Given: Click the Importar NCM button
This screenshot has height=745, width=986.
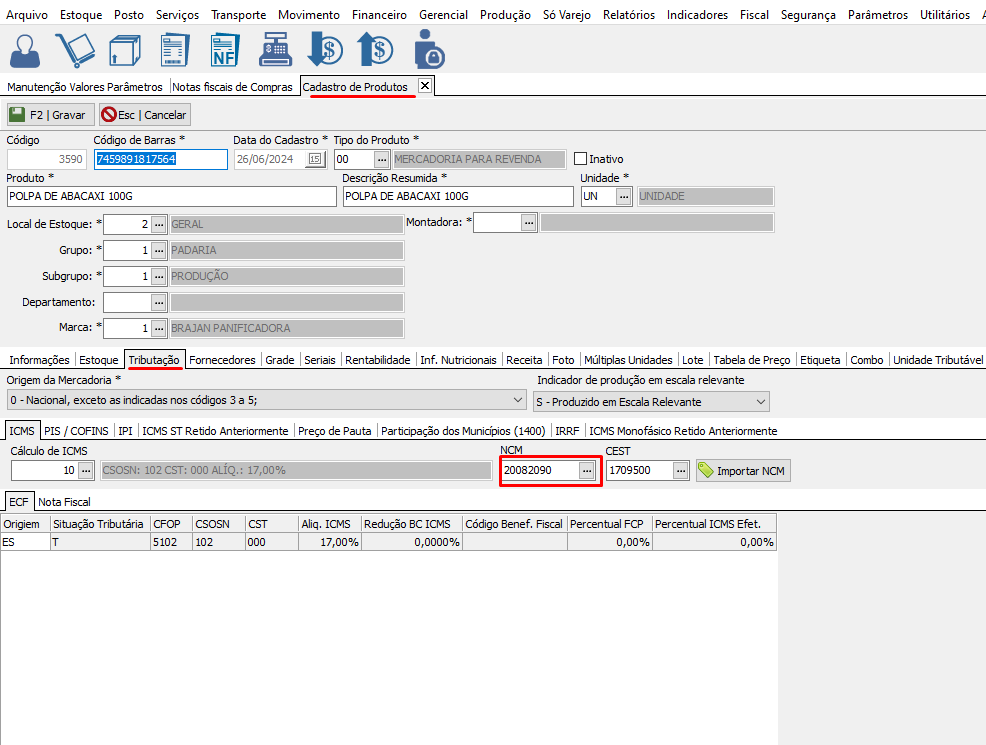Looking at the screenshot, I should coord(743,470).
